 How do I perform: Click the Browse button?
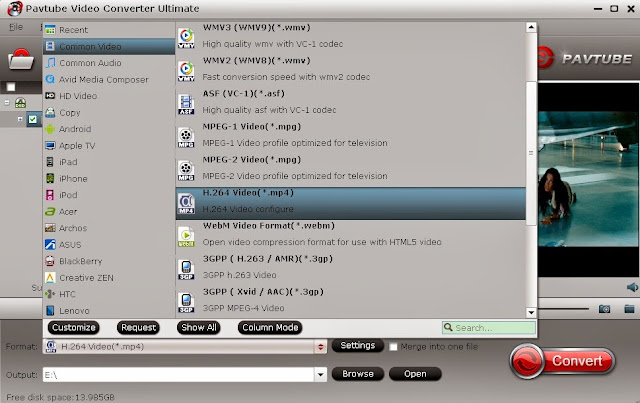click(358, 374)
